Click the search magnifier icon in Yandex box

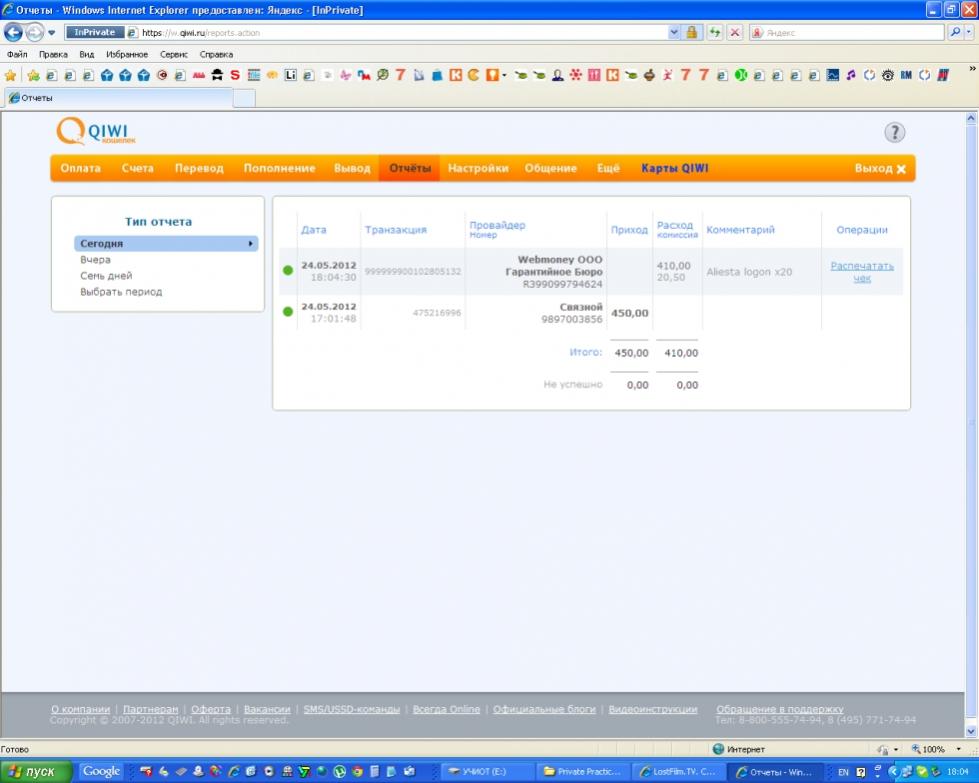pos(955,32)
